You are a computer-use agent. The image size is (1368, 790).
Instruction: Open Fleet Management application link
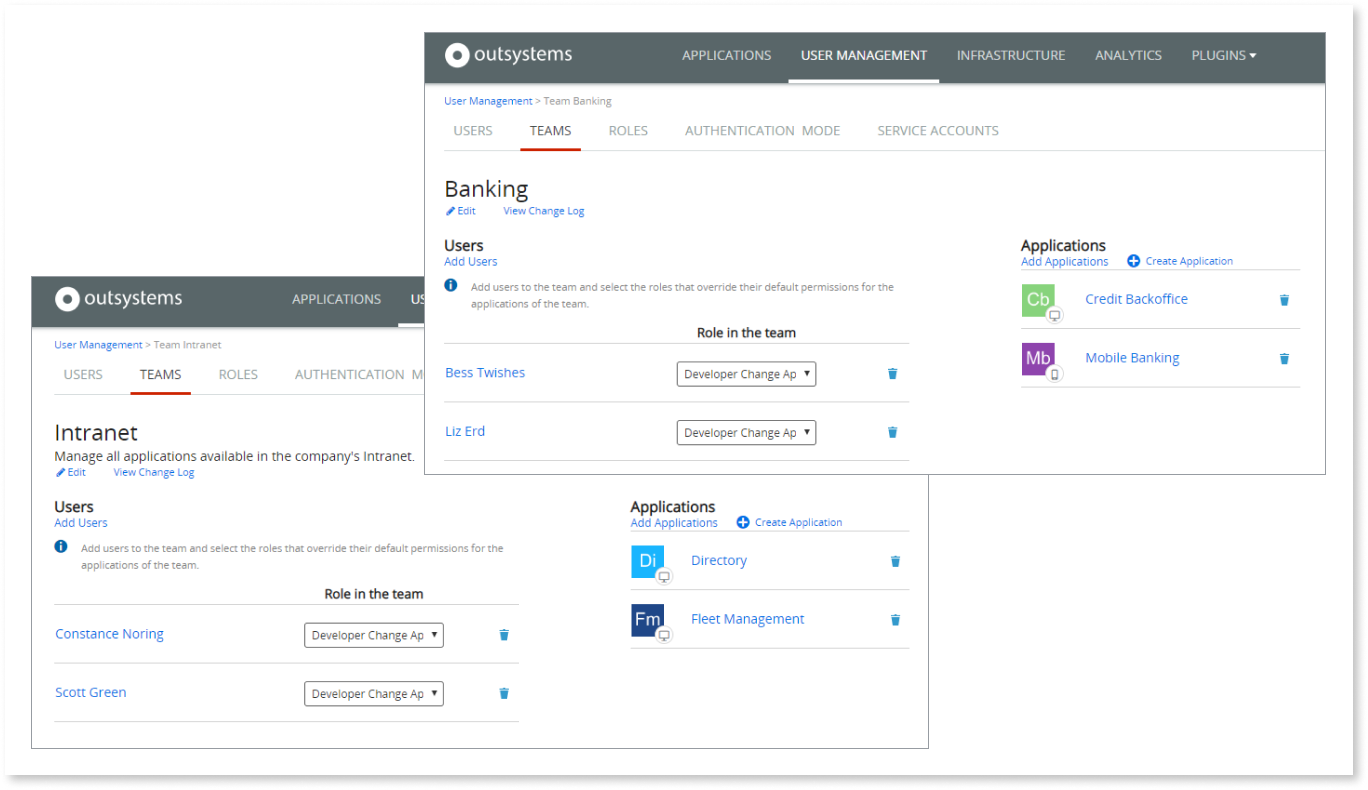[748, 619]
